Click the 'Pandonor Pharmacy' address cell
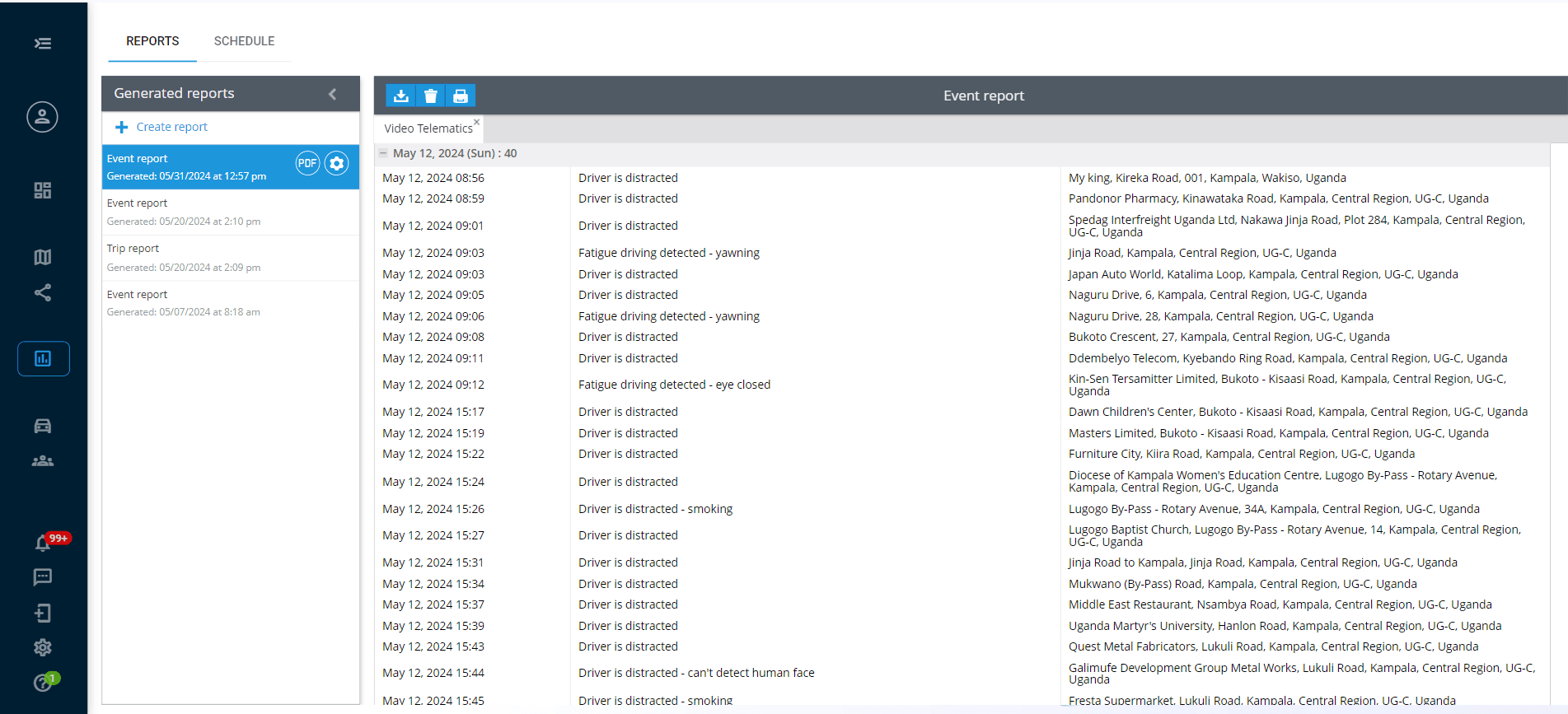The height and width of the screenshot is (714, 1568). pos(1279,198)
